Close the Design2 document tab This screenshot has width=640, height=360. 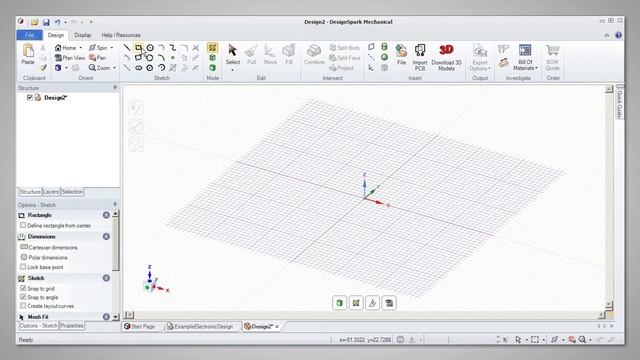(x=277, y=327)
